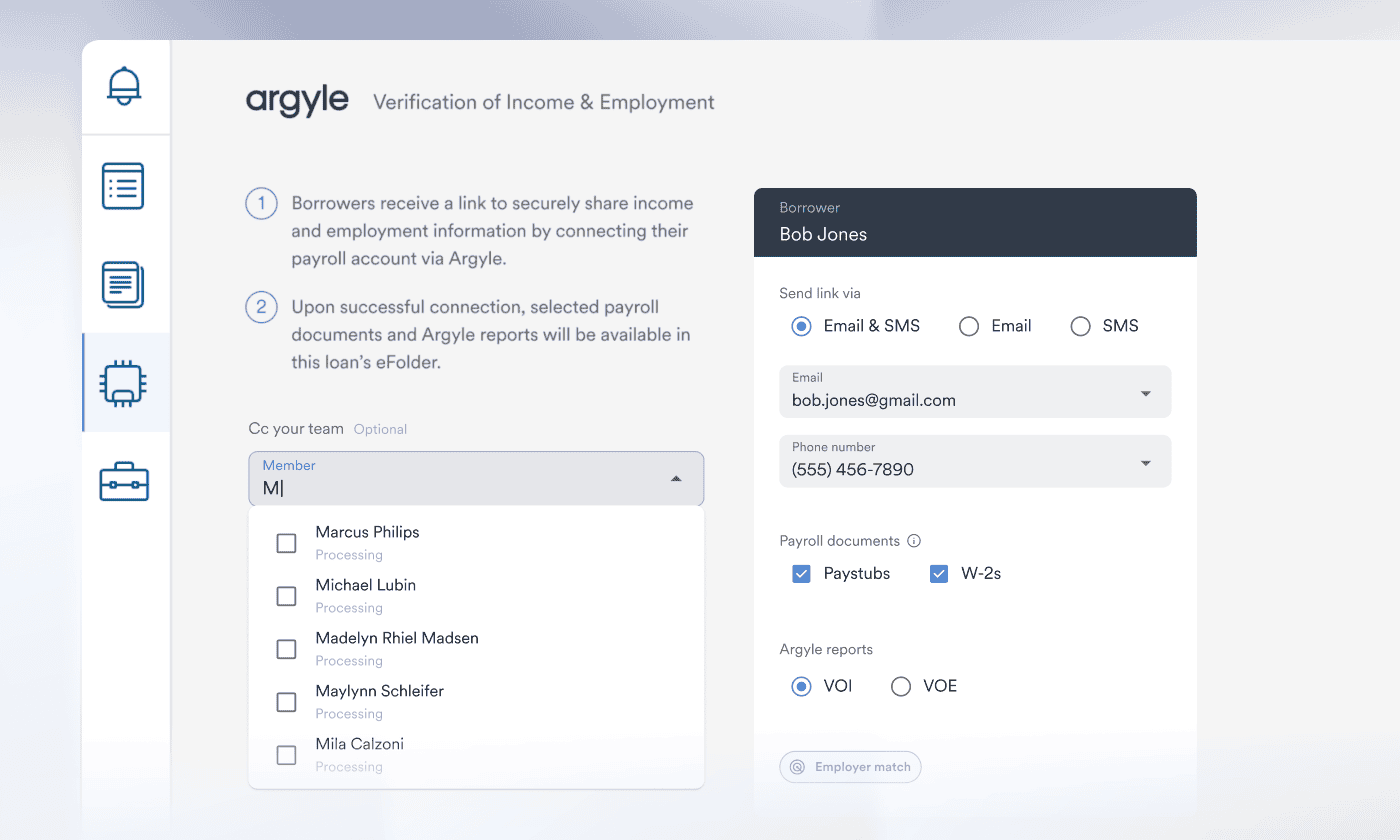Select the VOE report radio button
The image size is (1400, 840).
tap(901, 686)
